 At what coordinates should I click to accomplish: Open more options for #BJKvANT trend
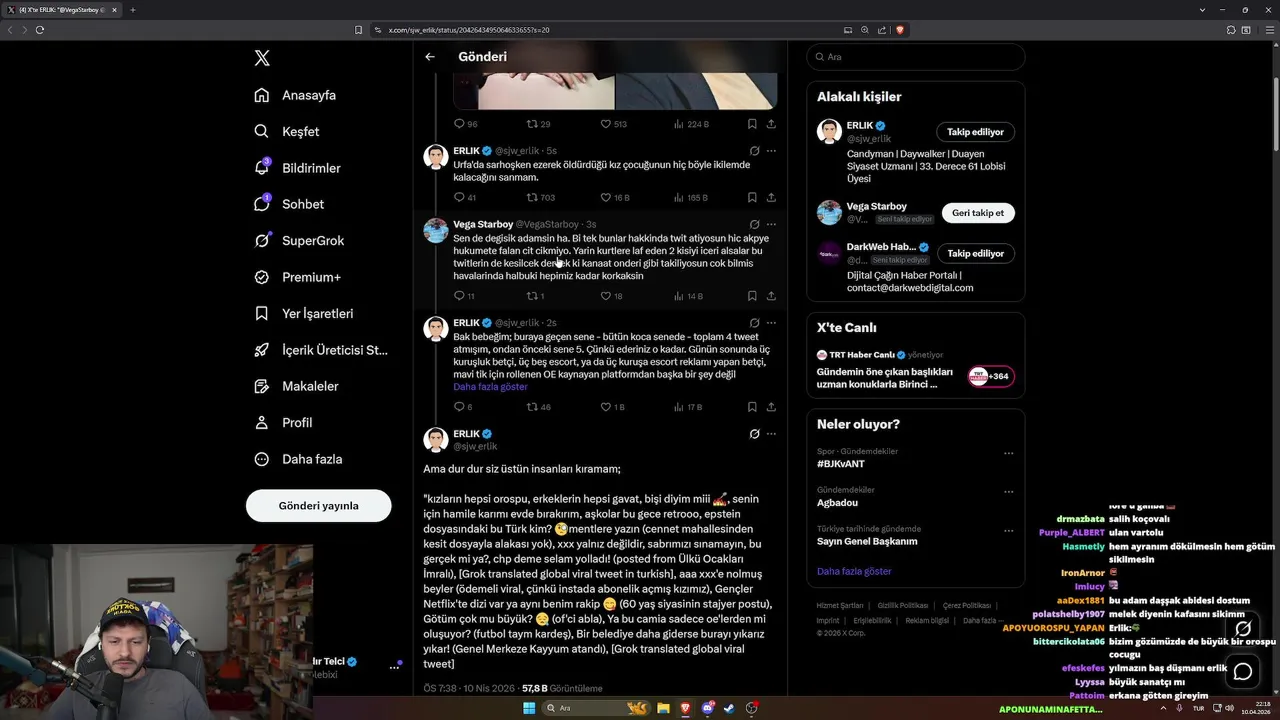point(1008,453)
